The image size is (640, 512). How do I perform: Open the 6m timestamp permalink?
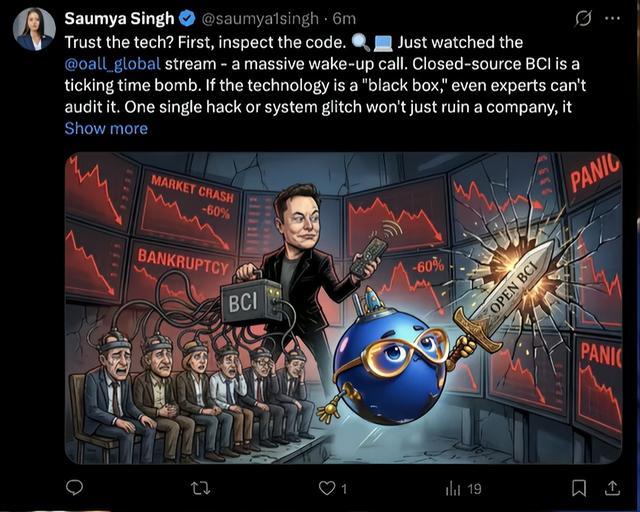[x=344, y=19]
